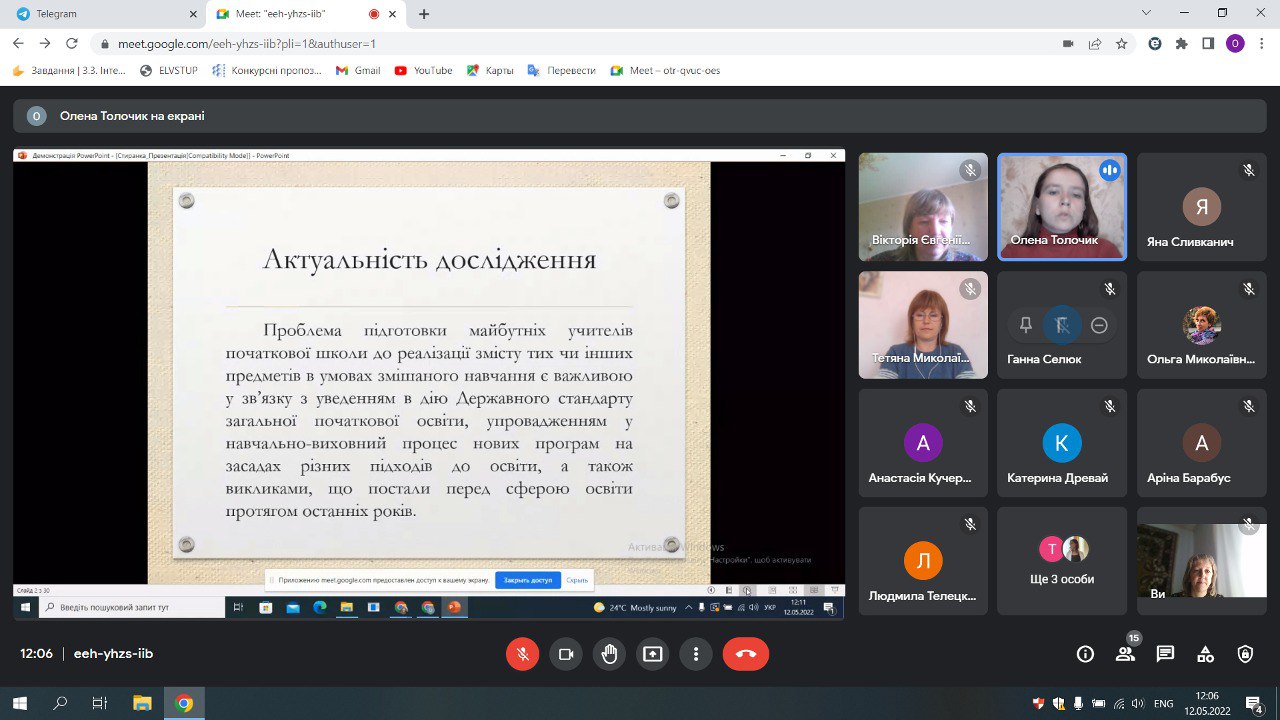Open the meeting details info panel

(x=1085, y=654)
